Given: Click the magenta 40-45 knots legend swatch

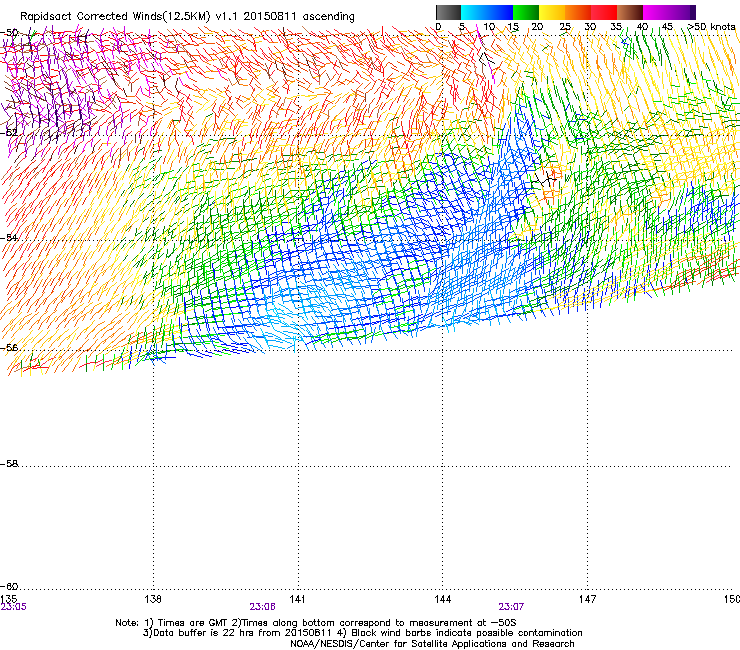Looking at the screenshot, I should pyautogui.click(x=656, y=12).
